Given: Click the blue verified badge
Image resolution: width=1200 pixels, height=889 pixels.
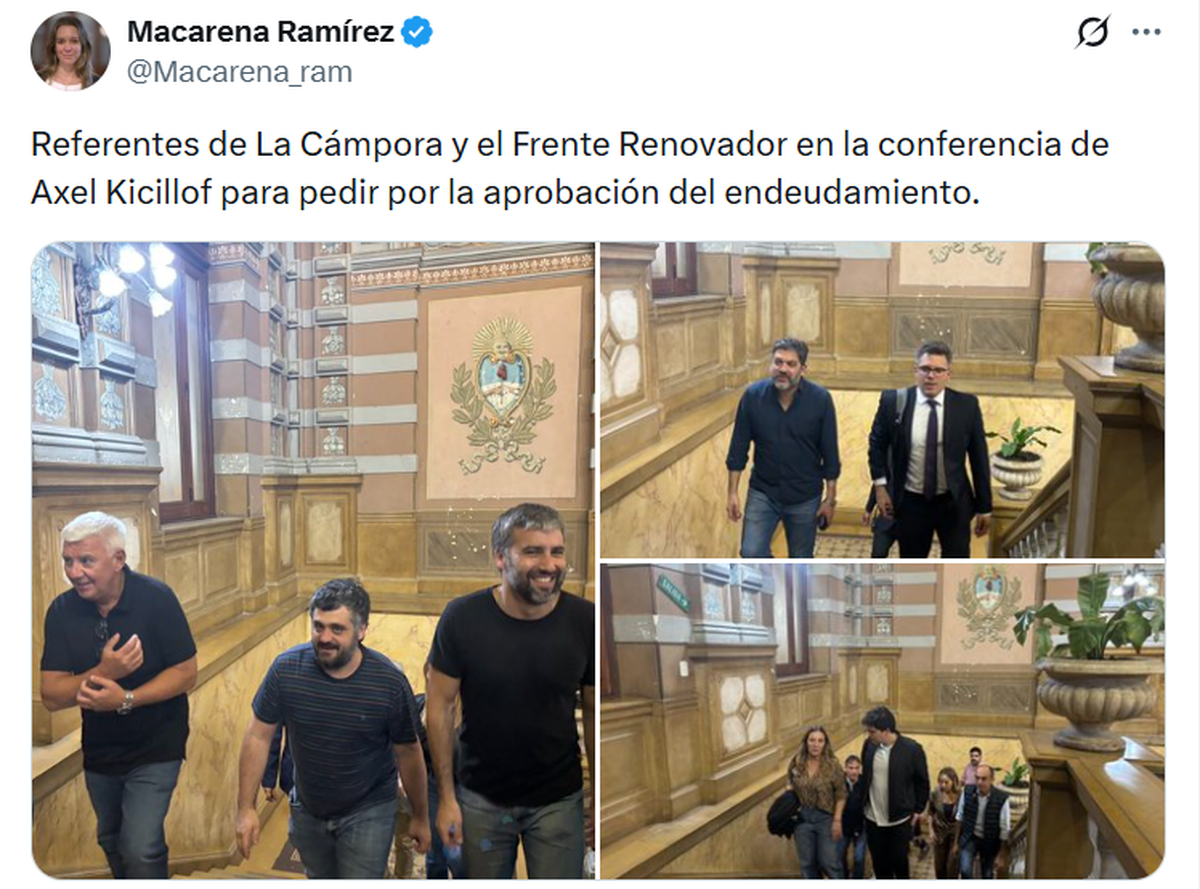Looking at the screenshot, I should pos(417,33).
